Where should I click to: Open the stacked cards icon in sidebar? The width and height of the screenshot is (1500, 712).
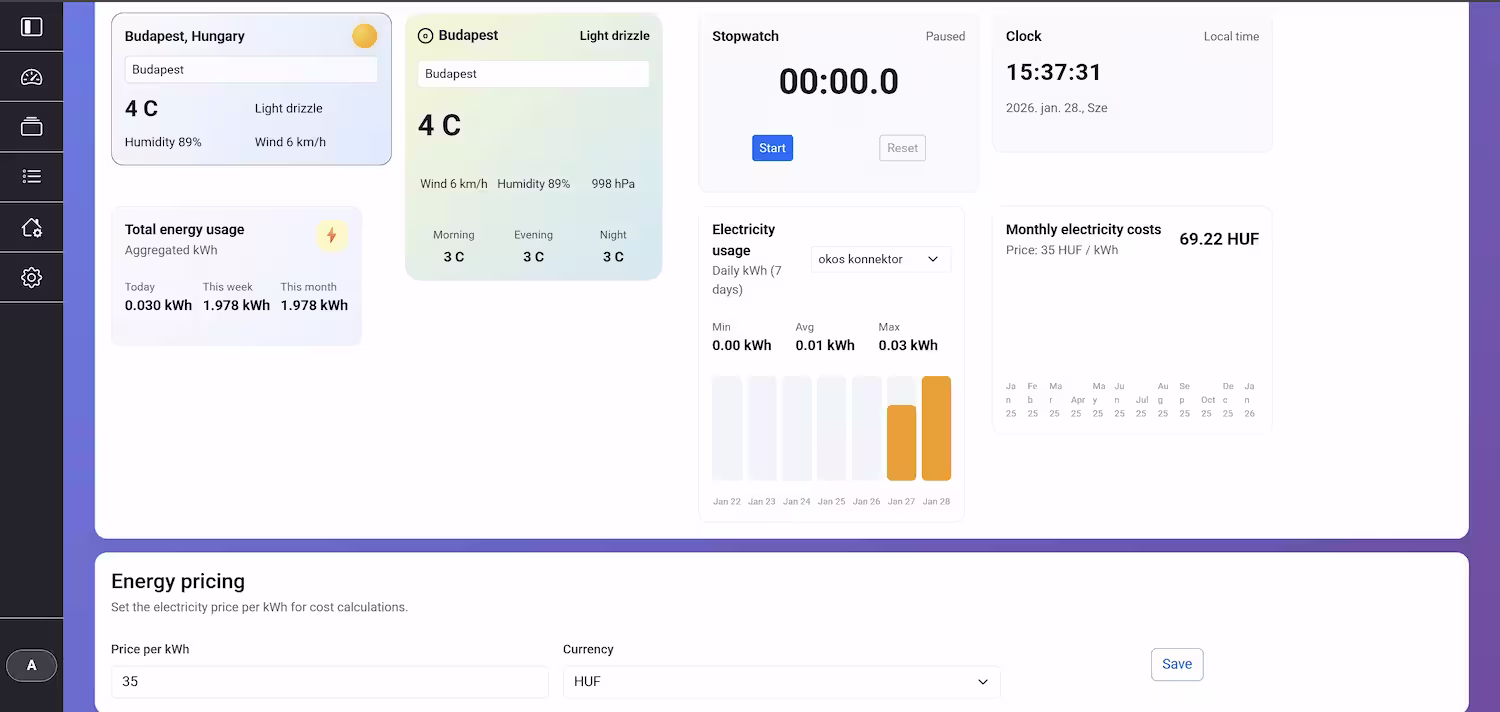32,127
